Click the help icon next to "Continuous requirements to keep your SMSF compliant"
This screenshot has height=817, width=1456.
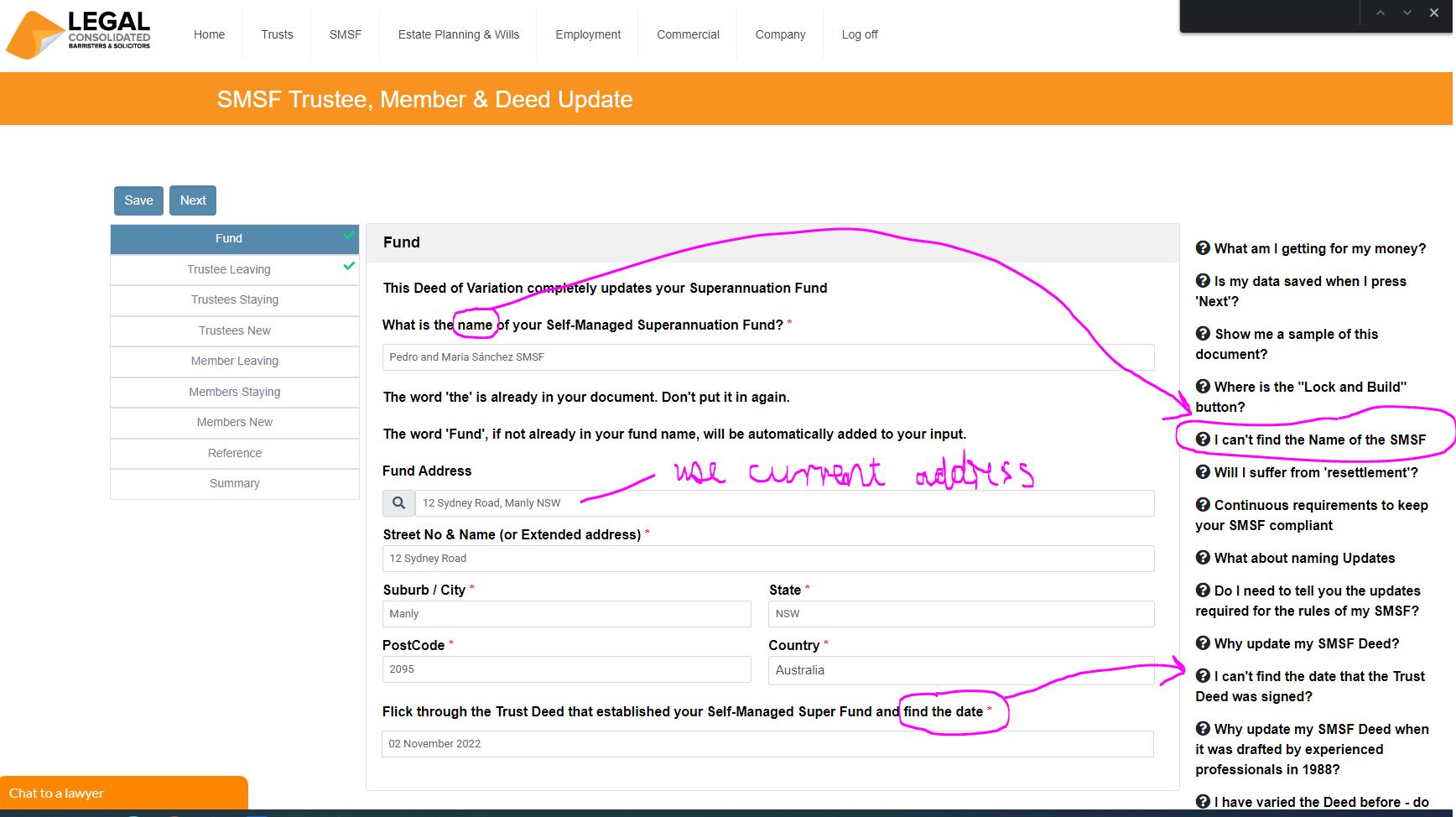click(1203, 505)
